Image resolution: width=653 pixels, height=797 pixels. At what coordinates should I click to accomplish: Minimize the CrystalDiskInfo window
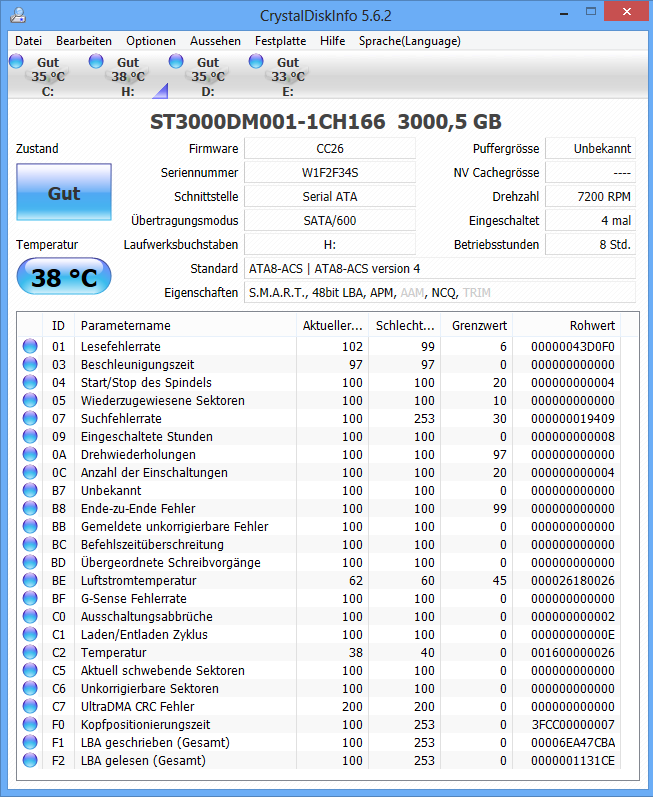[564, 13]
